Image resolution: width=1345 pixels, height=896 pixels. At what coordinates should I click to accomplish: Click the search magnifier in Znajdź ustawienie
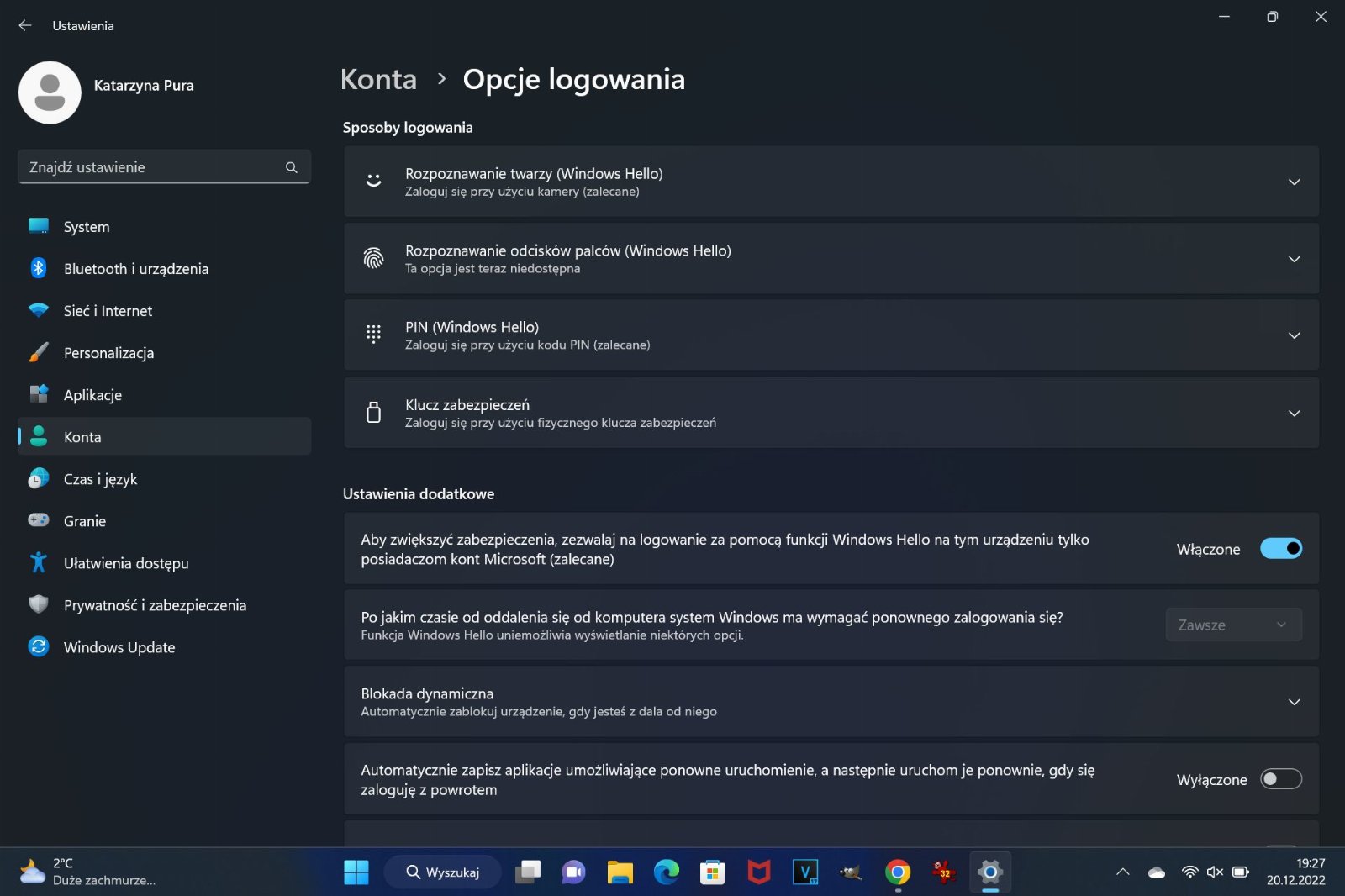pos(291,167)
